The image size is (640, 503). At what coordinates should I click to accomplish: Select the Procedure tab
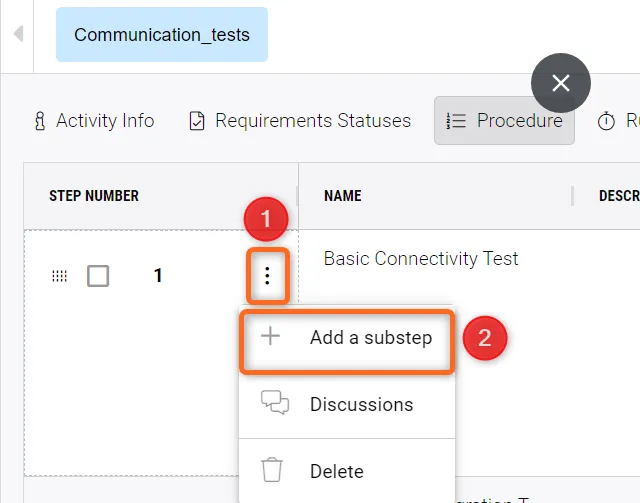504,121
